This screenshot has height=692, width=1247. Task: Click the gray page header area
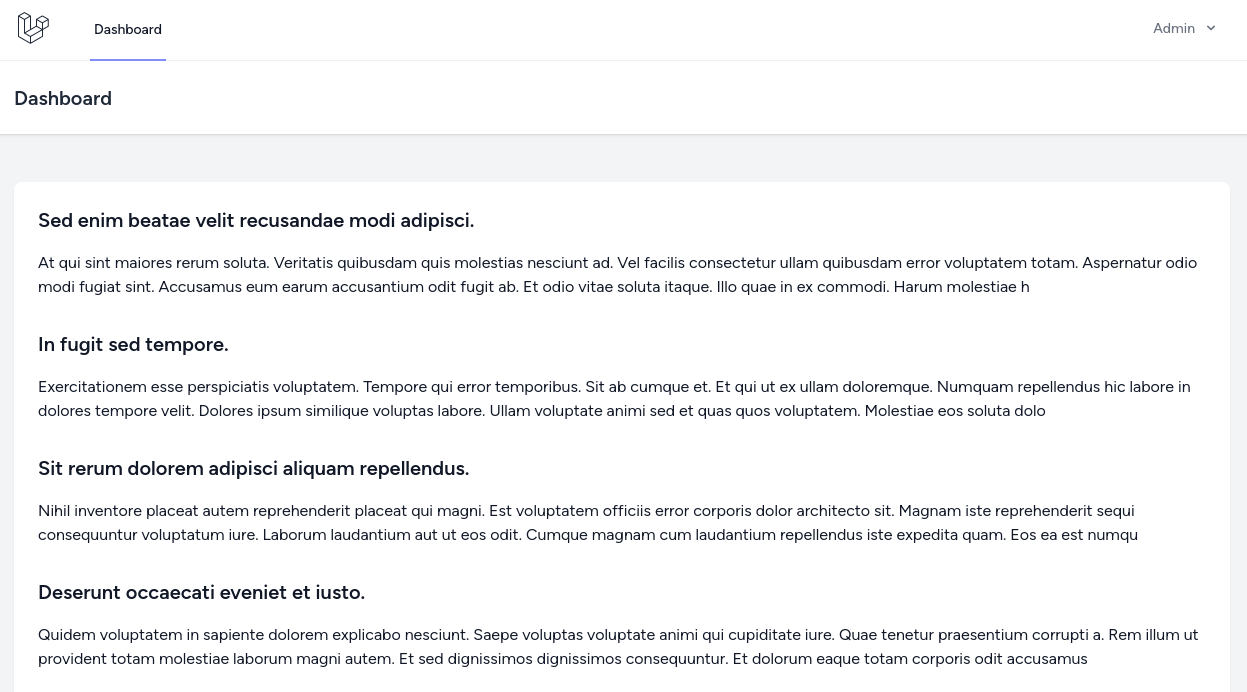click(x=623, y=98)
